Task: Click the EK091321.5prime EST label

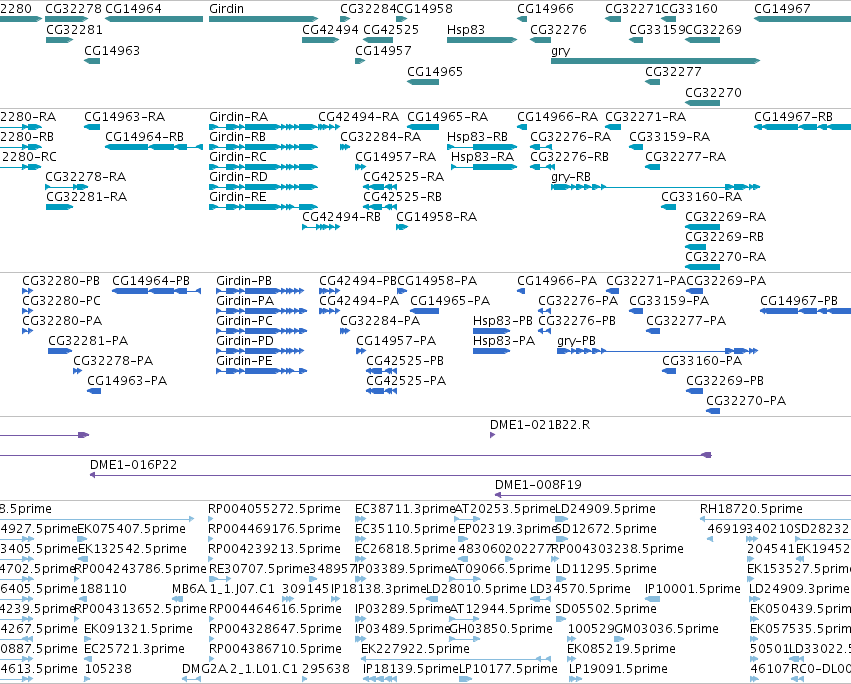Action: point(138,629)
